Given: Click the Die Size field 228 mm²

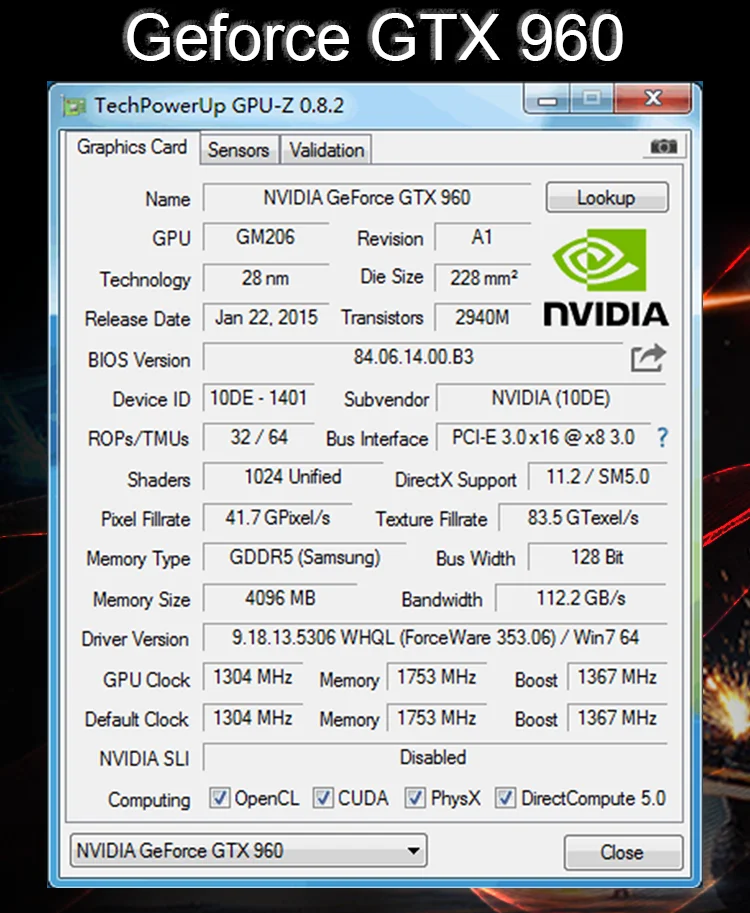Looking at the screenshot, I should pyautogui.click(x=483, y=278).
